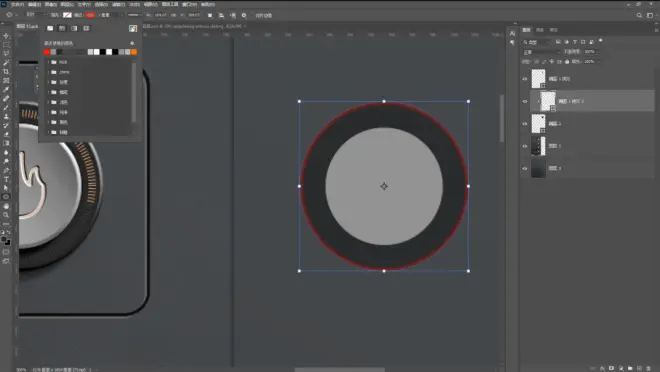Click the stroke color box in options bar
660x372 pixels.
coord(90,15)
